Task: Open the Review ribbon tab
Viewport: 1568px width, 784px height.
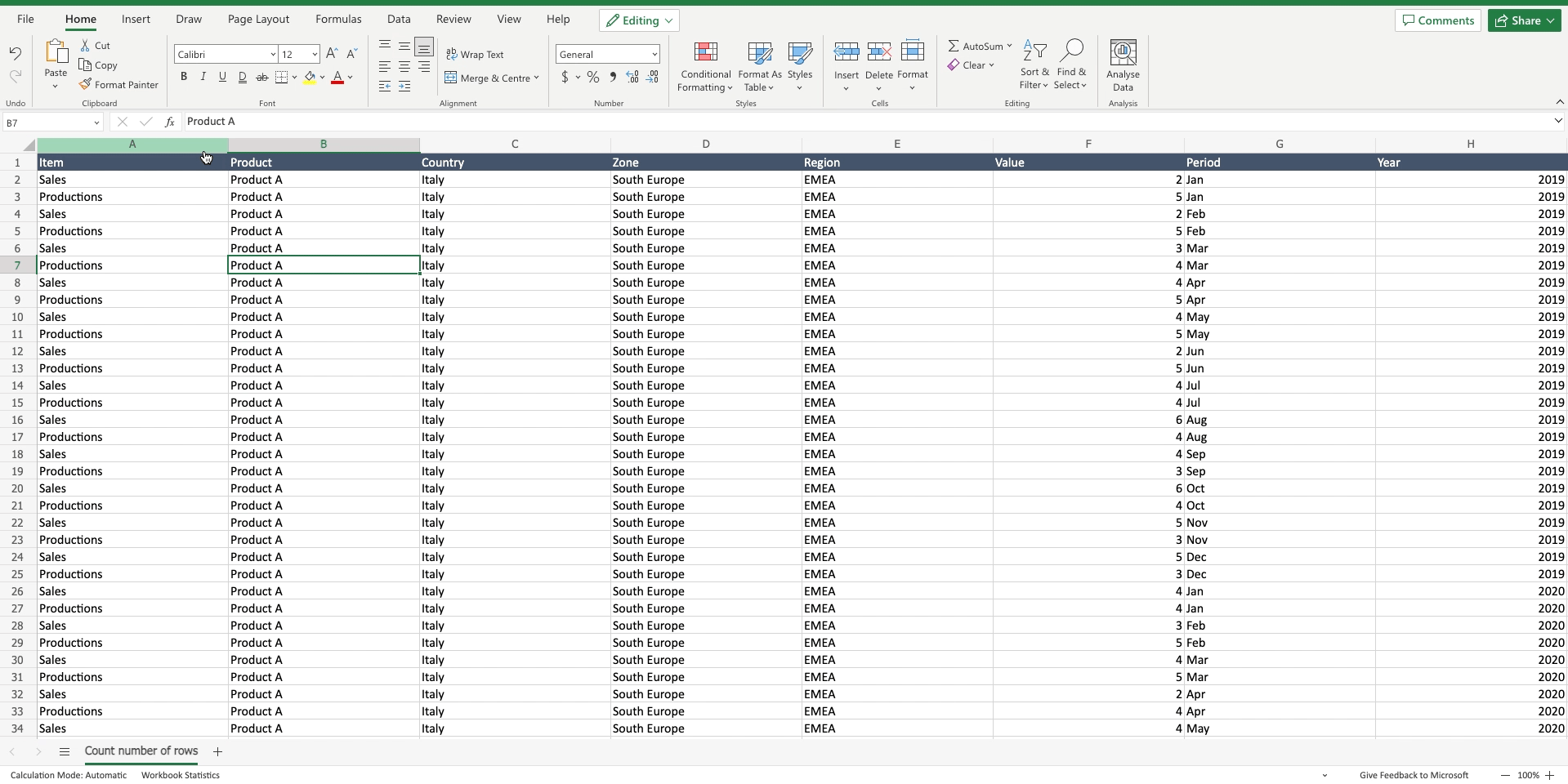Action: (453, 19)
